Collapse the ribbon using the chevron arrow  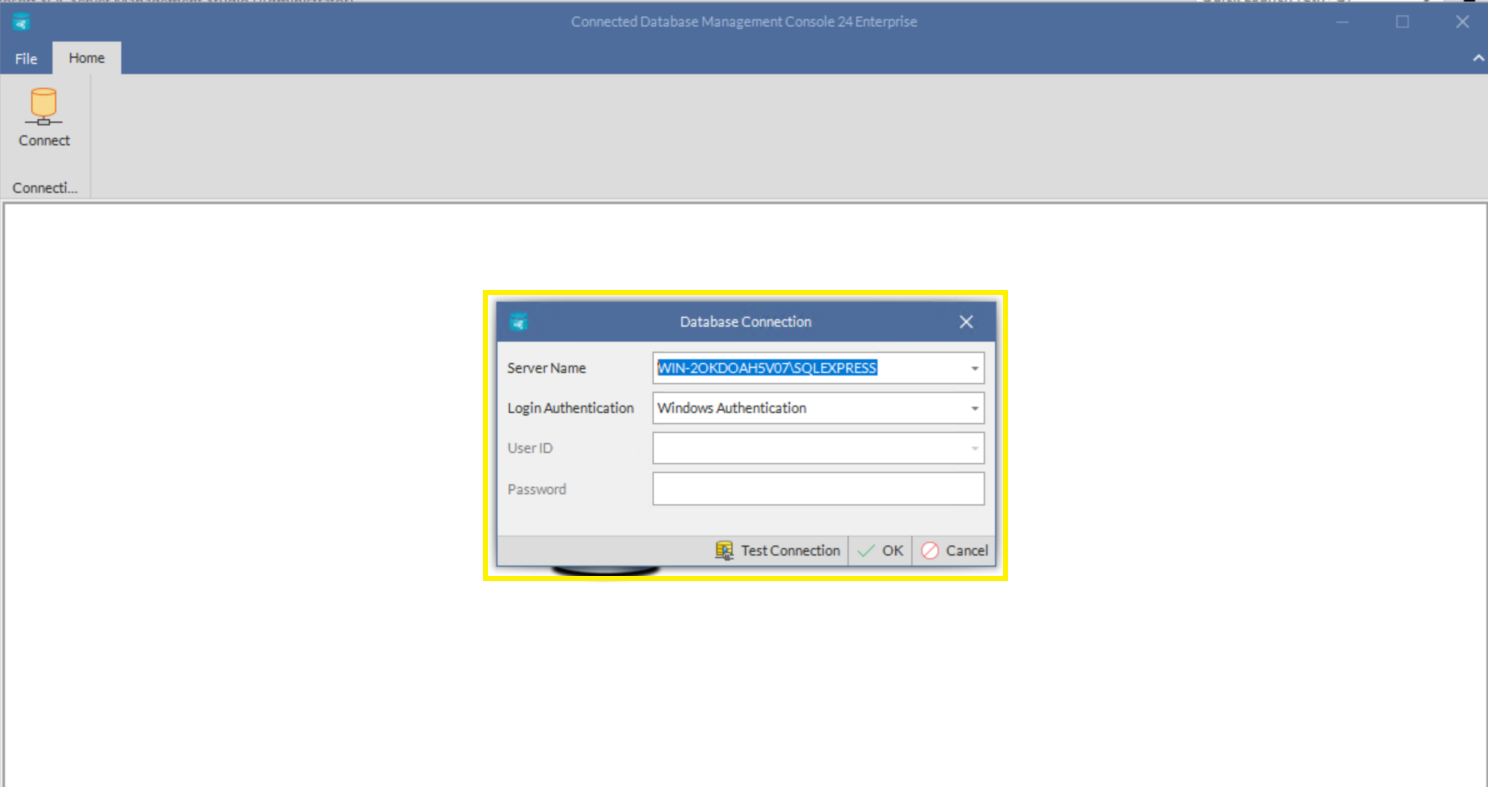point(1478,59)
